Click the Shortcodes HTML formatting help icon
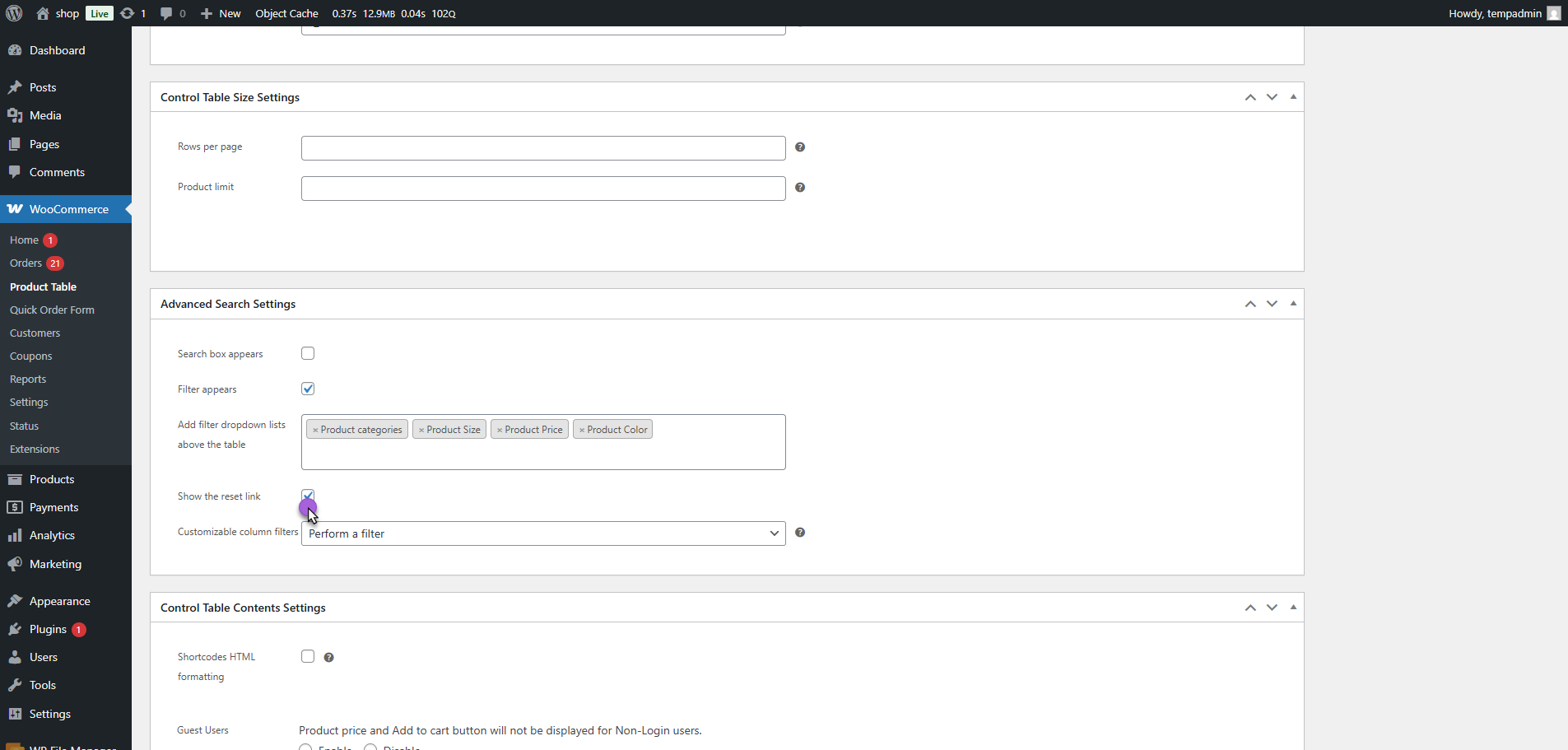 point(328,657)
